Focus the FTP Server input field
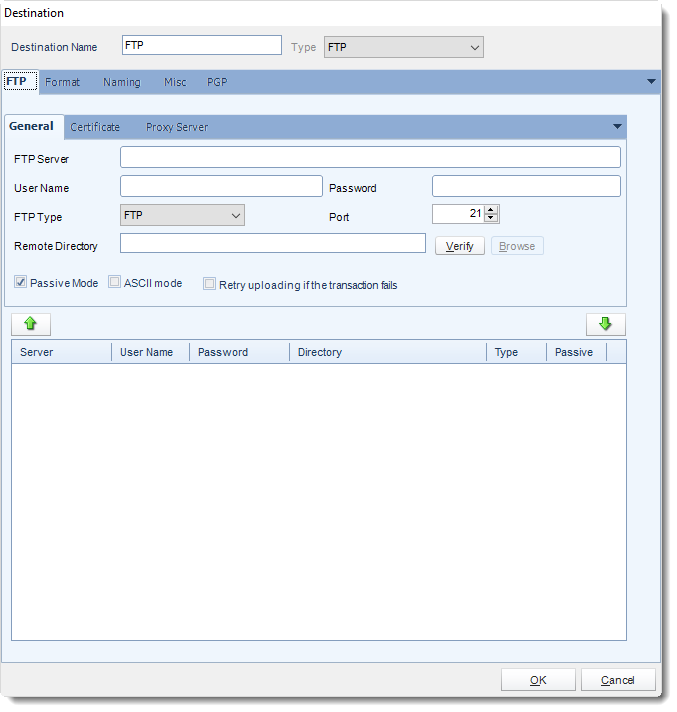The width and height of the screenshot is (677, 712). (370, 157)
